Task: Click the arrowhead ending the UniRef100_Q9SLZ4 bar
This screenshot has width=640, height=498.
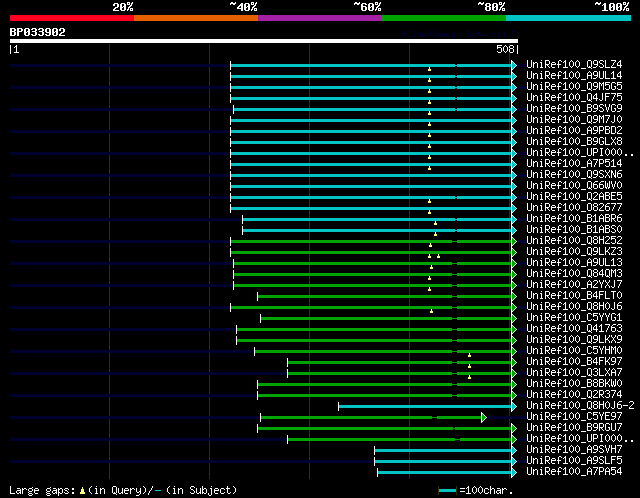Action: click(x=514, y=65)
